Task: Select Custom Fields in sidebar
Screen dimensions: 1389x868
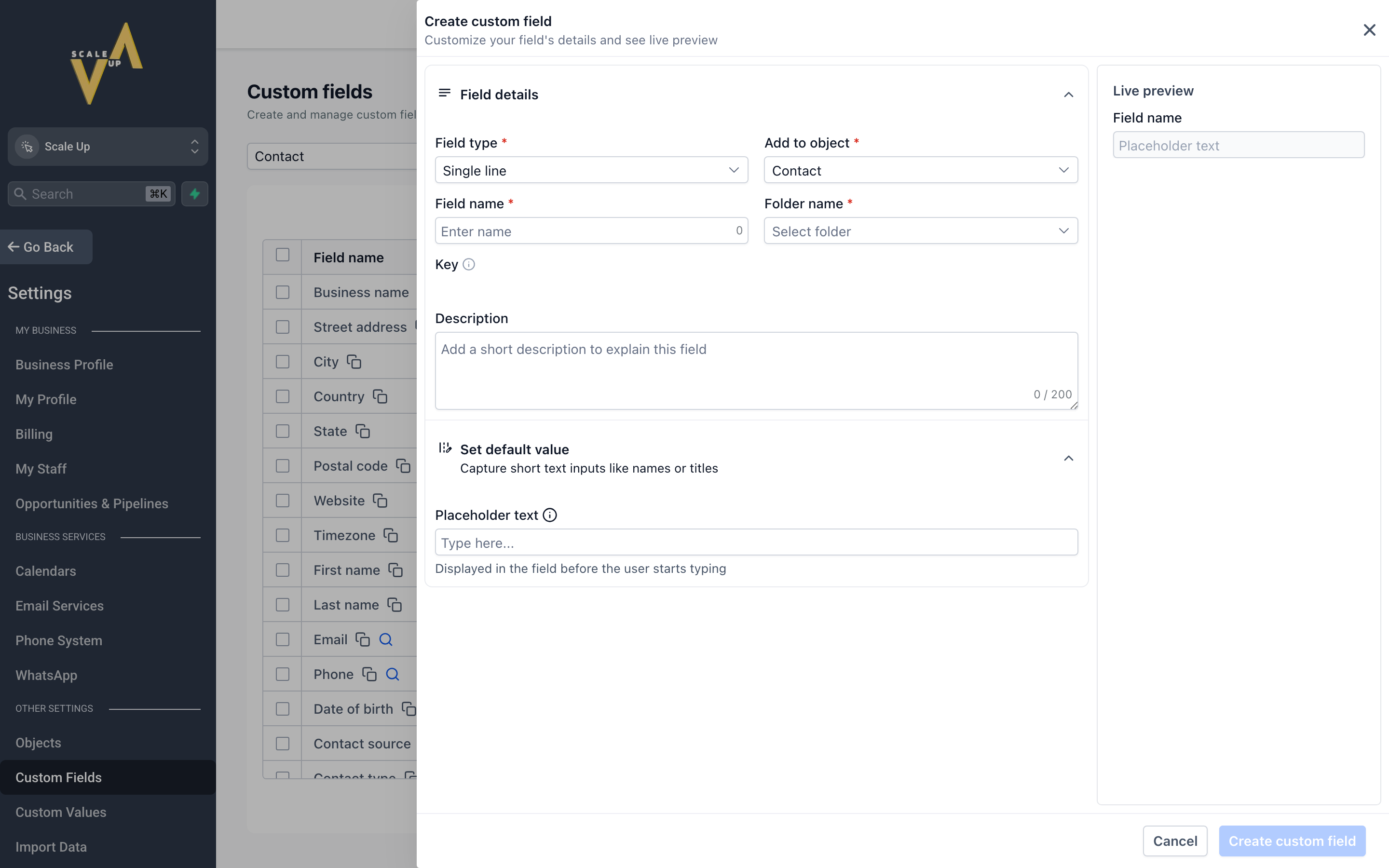Action: (108, 777)
